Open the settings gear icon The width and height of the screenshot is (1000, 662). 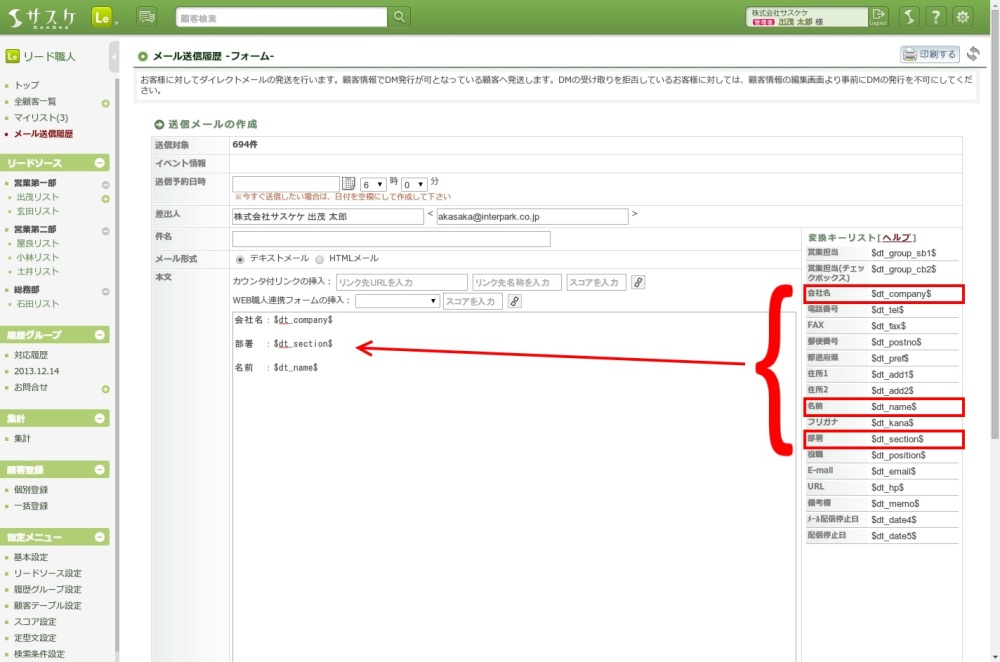[x=962, y=17]
